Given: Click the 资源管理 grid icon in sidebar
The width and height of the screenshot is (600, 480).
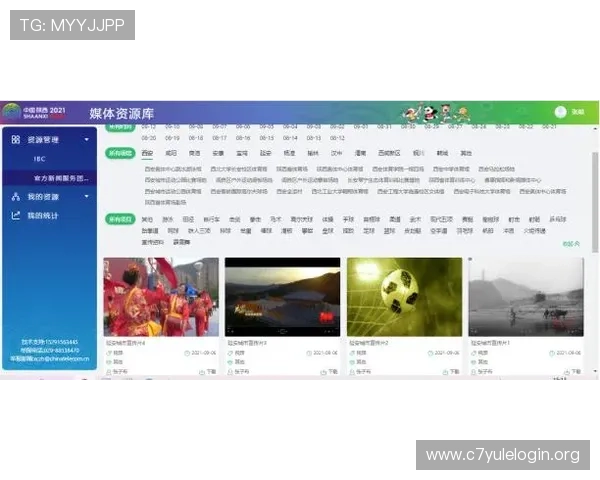Looking at the screenshot, I should pyautogui.click(x=16, y=139).
